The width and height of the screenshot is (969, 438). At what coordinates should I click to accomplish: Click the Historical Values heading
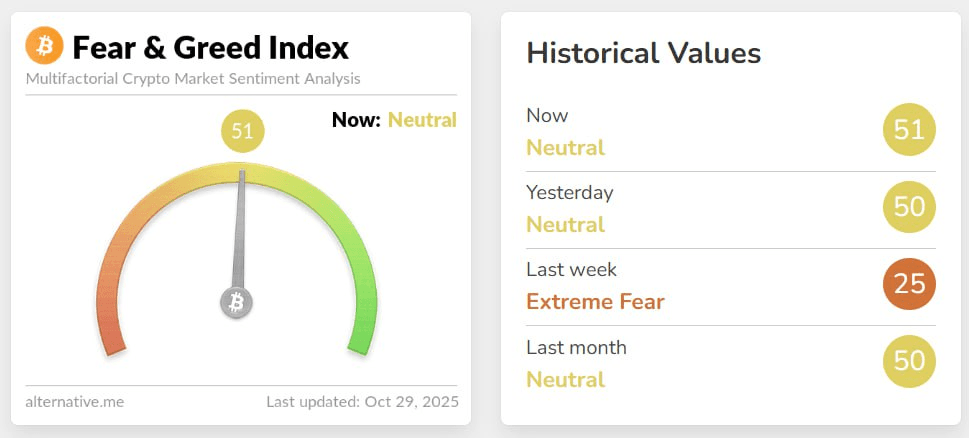(x=643, y=53)
